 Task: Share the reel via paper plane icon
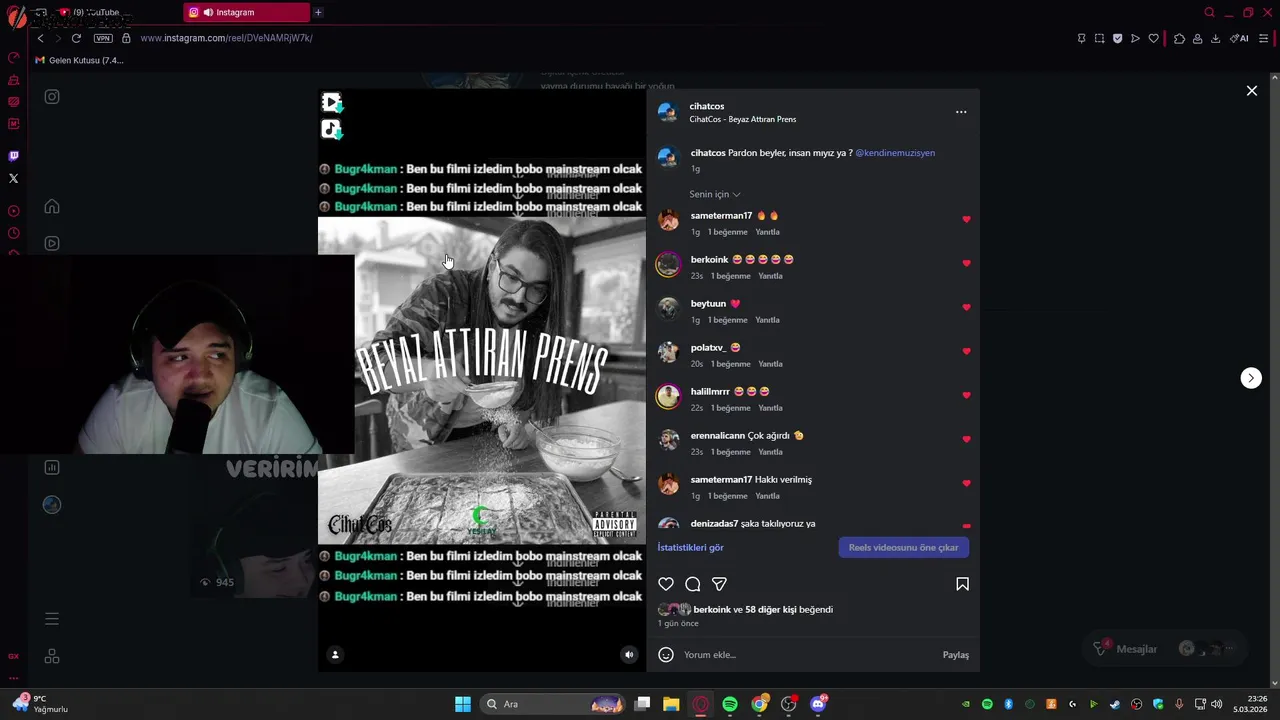[x=719, y=584]
